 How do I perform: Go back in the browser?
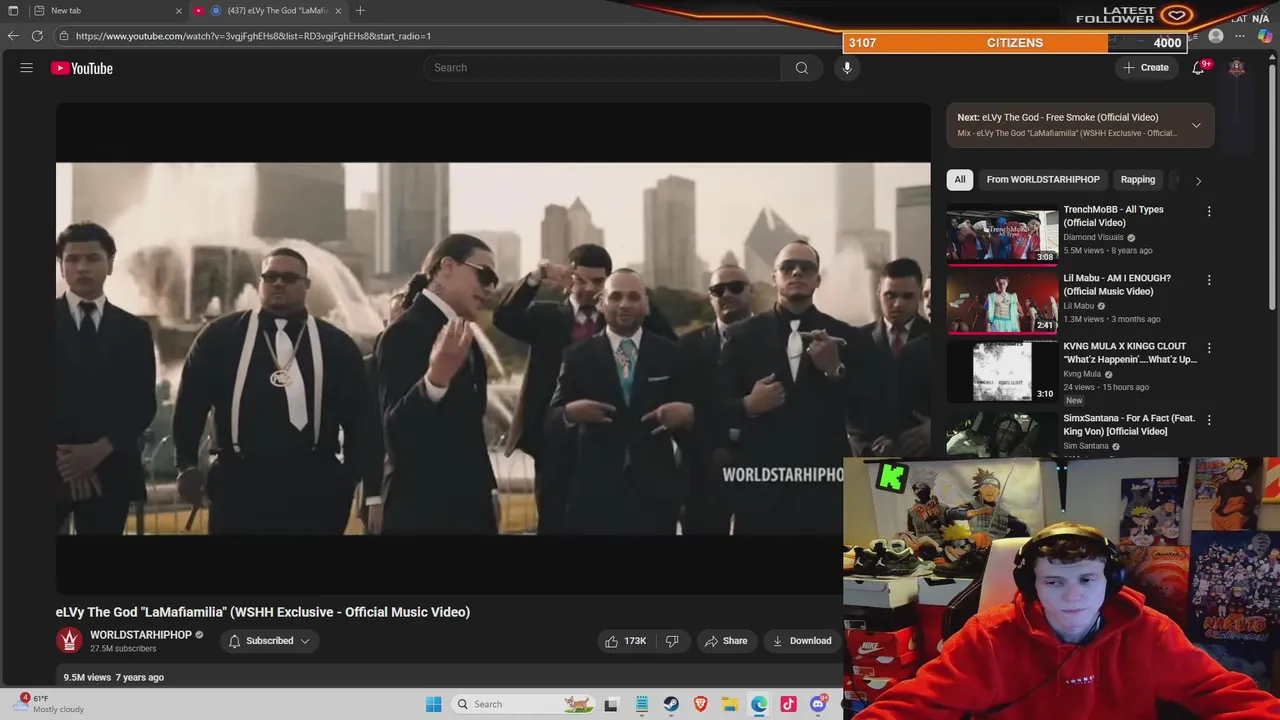pos(12,36)
